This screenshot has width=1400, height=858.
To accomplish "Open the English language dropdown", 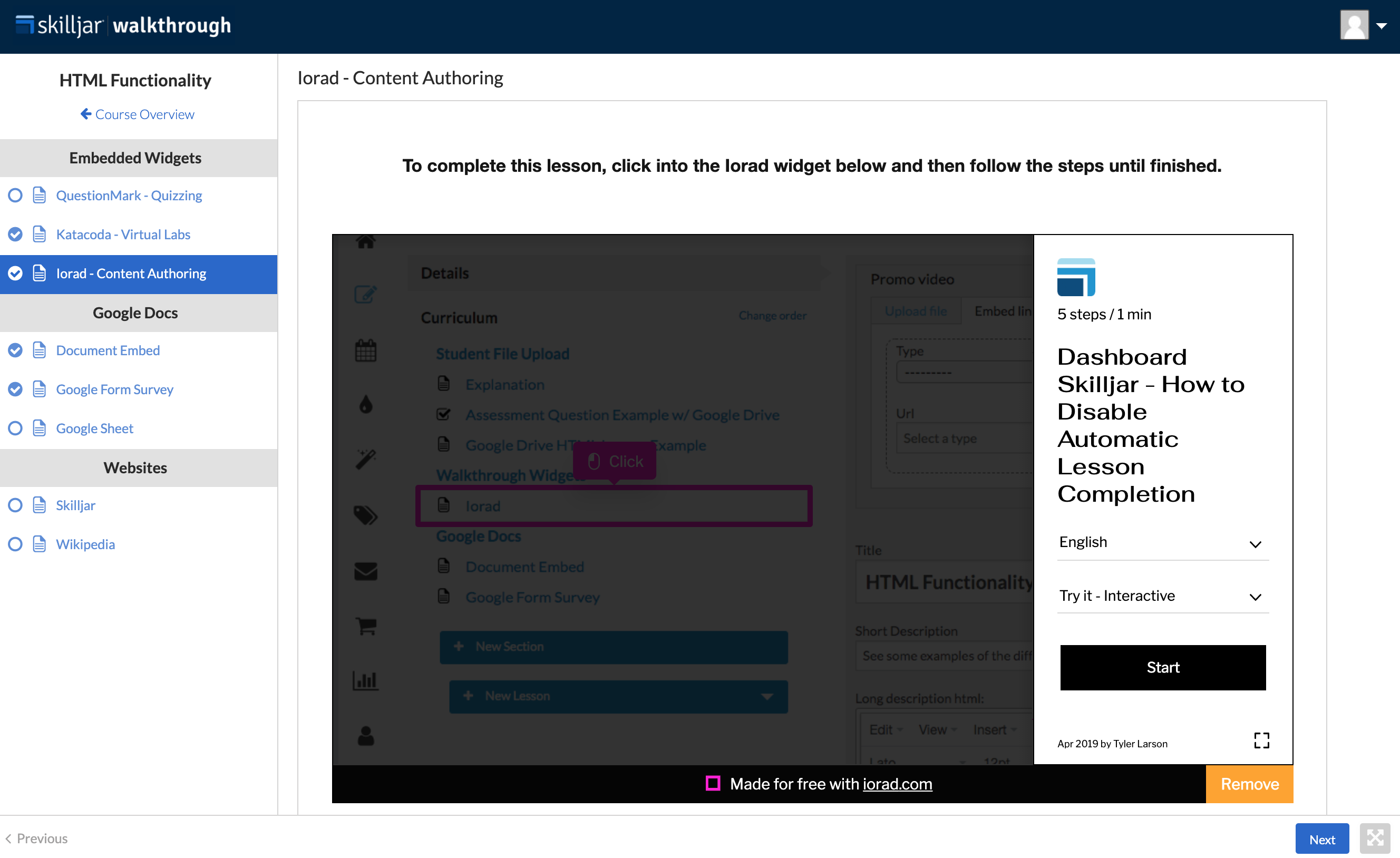I will coord(1162,543).
